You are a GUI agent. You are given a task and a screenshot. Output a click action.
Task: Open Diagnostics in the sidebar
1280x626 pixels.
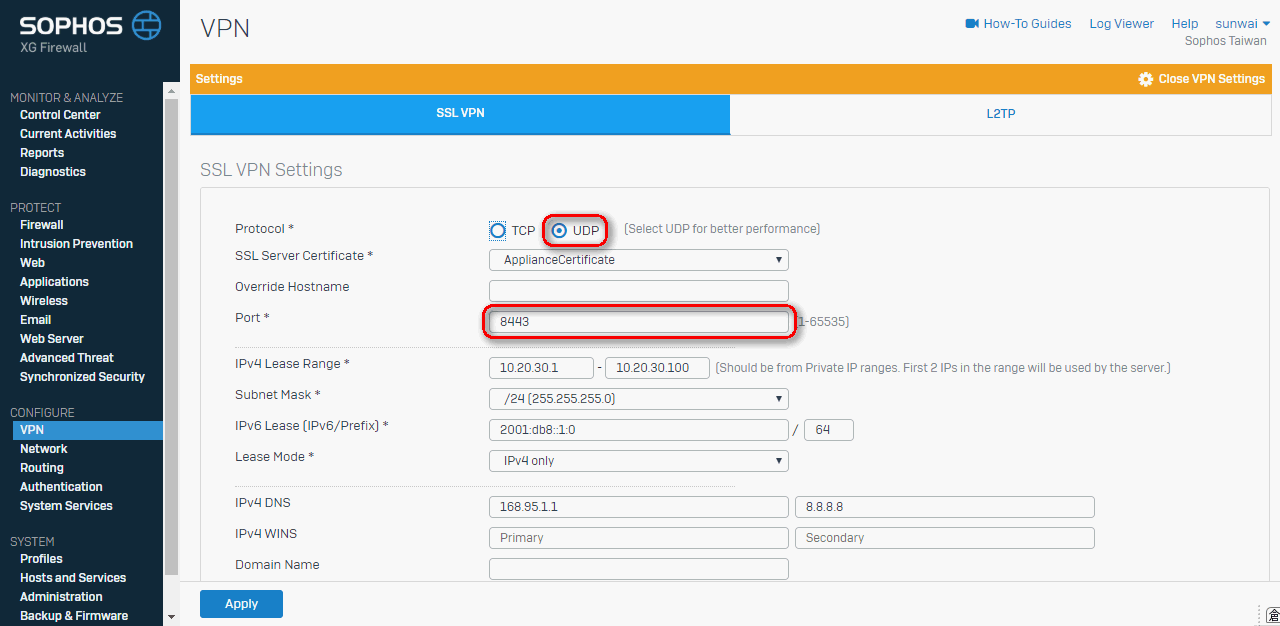pos(53,172)
